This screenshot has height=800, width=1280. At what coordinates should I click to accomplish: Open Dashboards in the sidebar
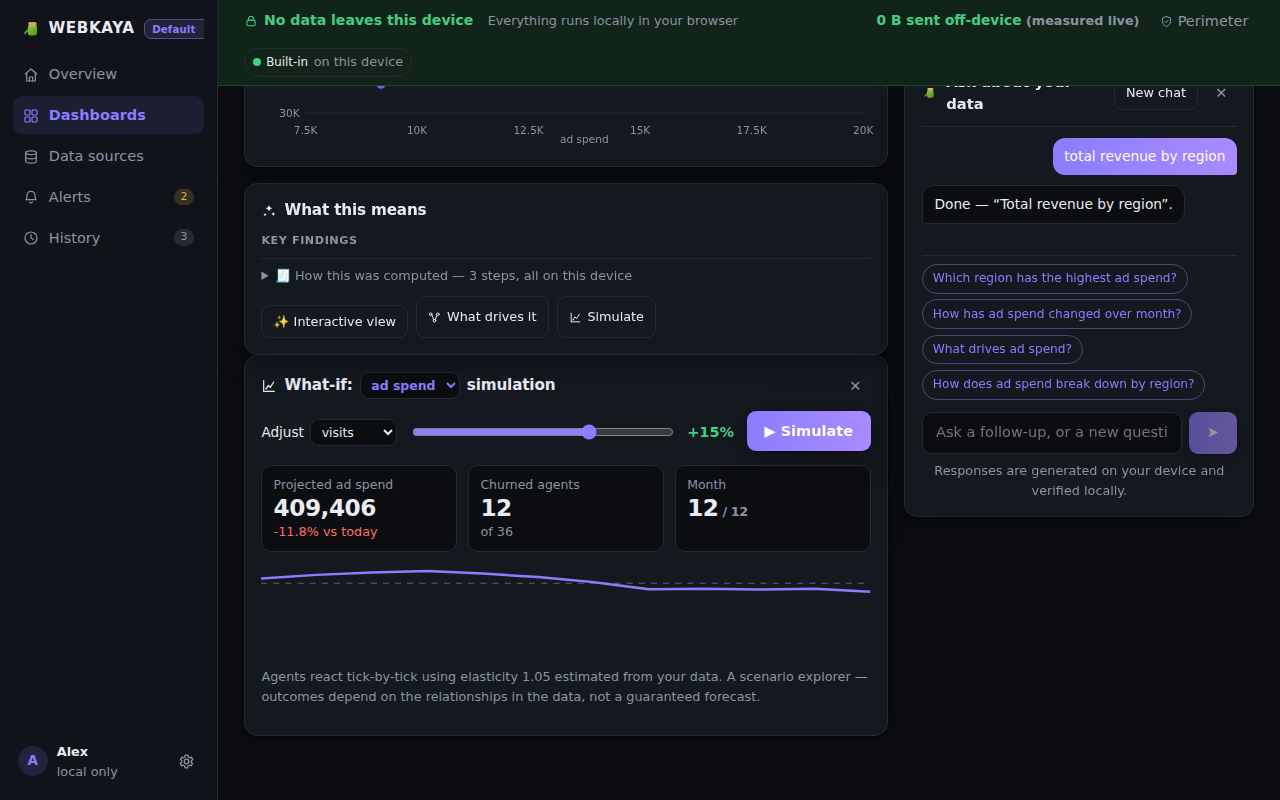pos(108,115)
